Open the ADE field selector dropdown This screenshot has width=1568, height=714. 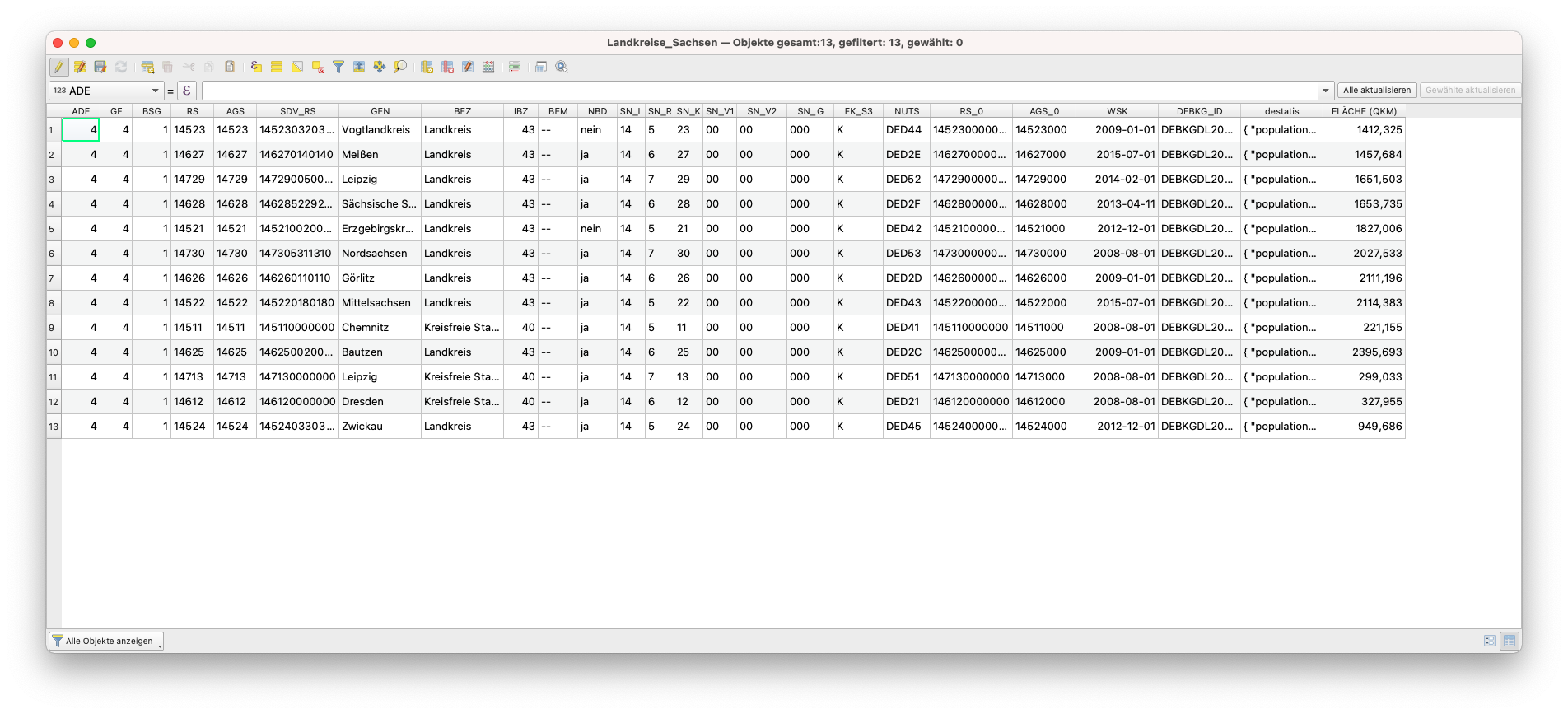pyautogui.click(x=106, y=91)
